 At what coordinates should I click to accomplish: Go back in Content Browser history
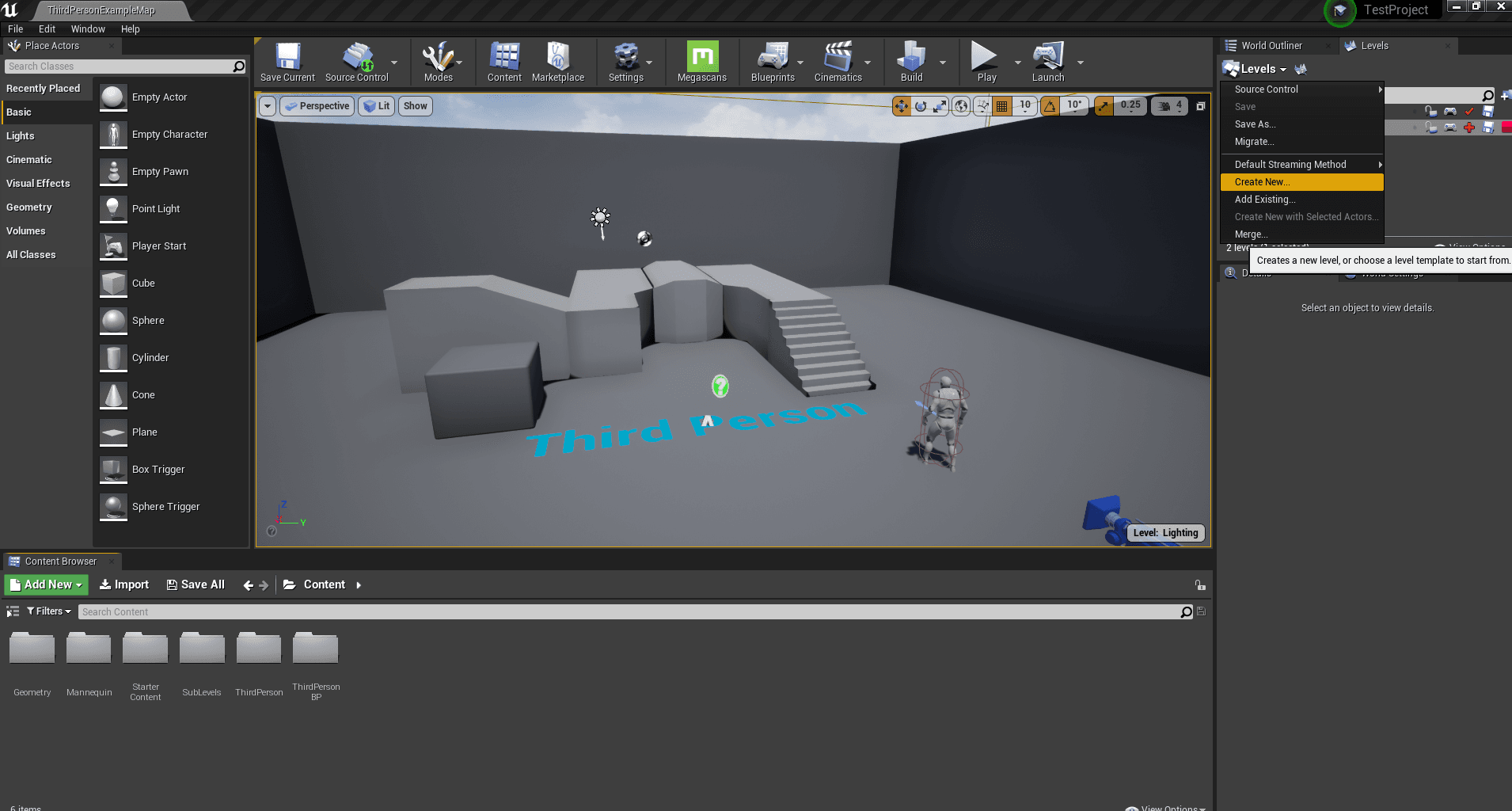(248, 585)
